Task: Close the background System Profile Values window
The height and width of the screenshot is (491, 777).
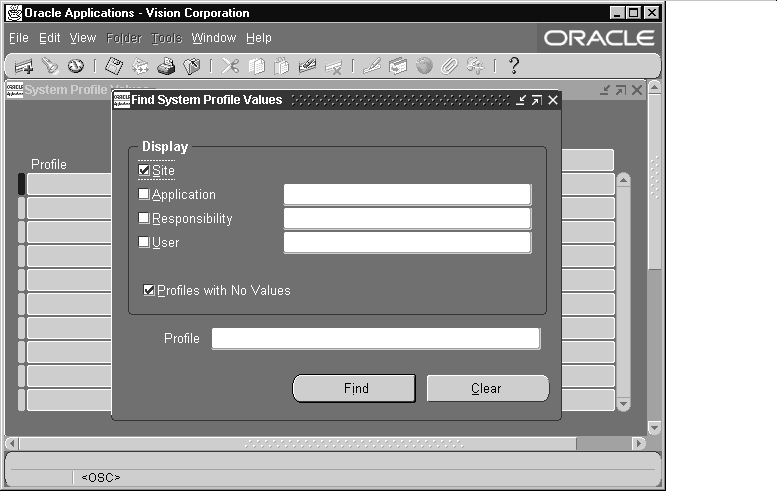Action: tap(637, 90)
